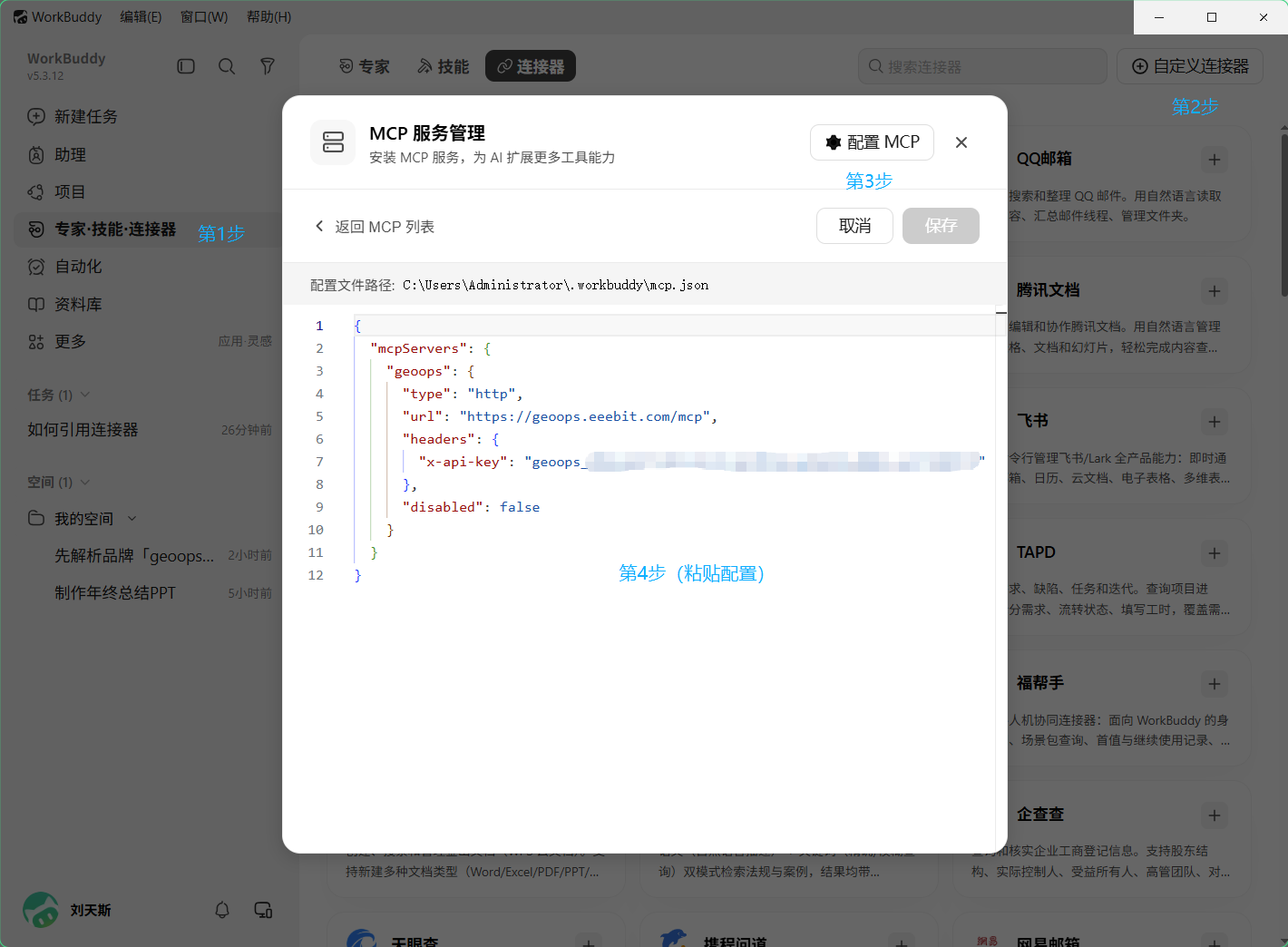Click the "x-api-key" line in editor
Screen dimensions: 1288x947
(701, 462)
